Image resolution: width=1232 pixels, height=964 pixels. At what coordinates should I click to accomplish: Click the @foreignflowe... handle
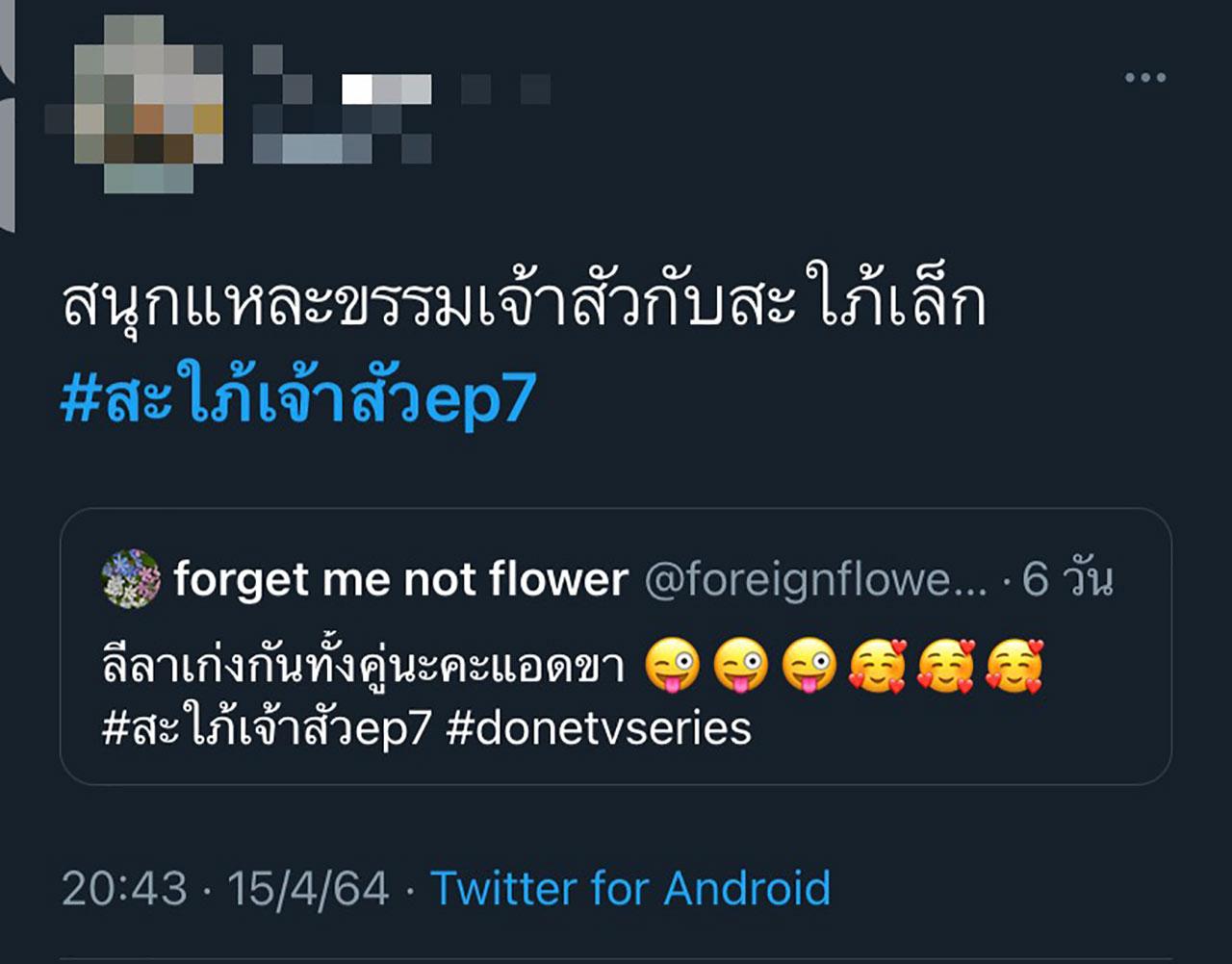pos(815,579)
